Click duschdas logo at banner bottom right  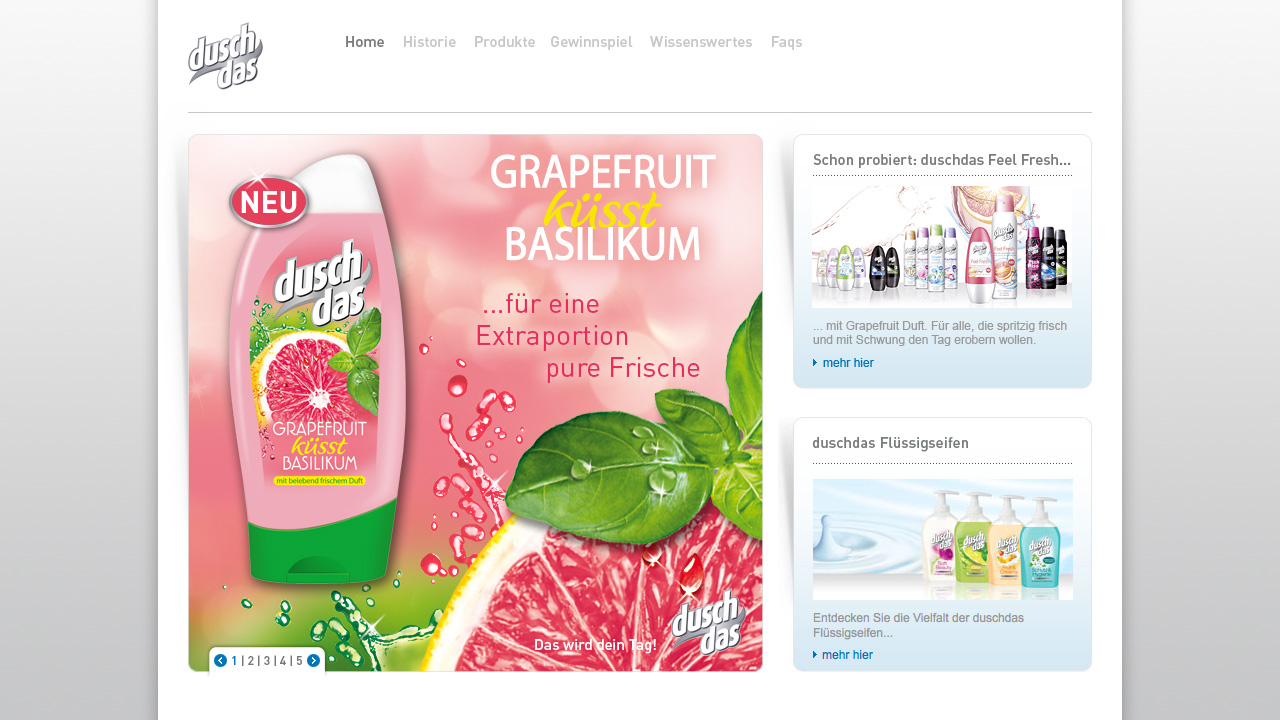pos(708,622)
